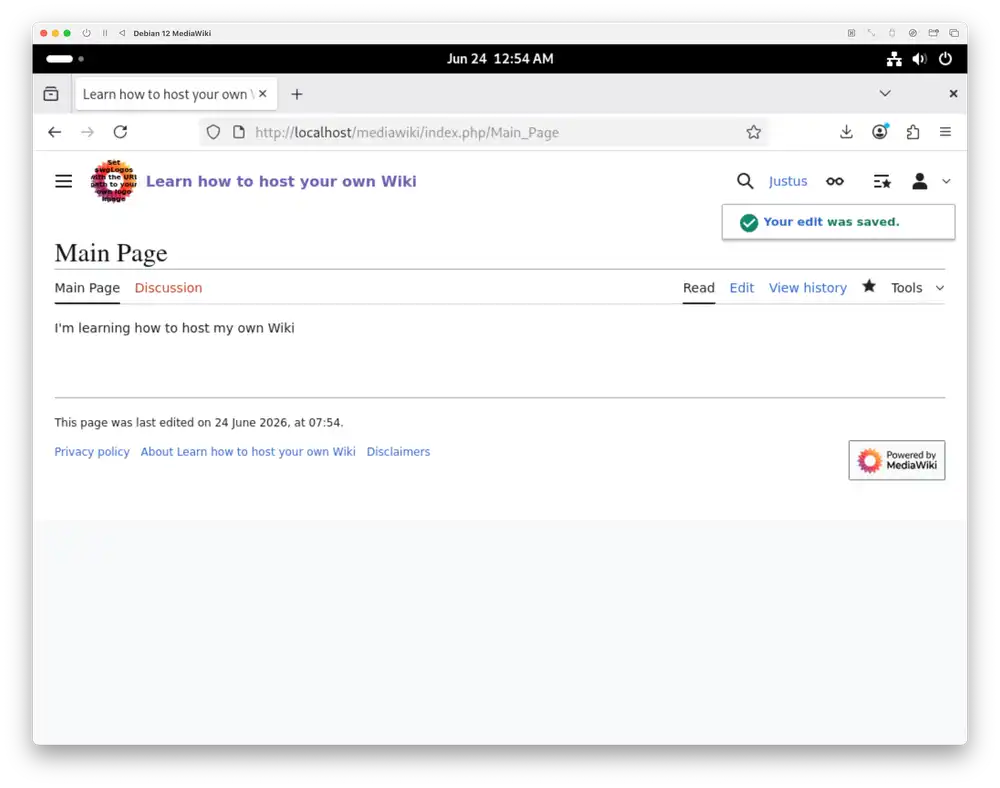The image size is (1000, 788).
Task: Open 'About Learn how to host your own Wiki'
Action: click(x=248, y=451)
